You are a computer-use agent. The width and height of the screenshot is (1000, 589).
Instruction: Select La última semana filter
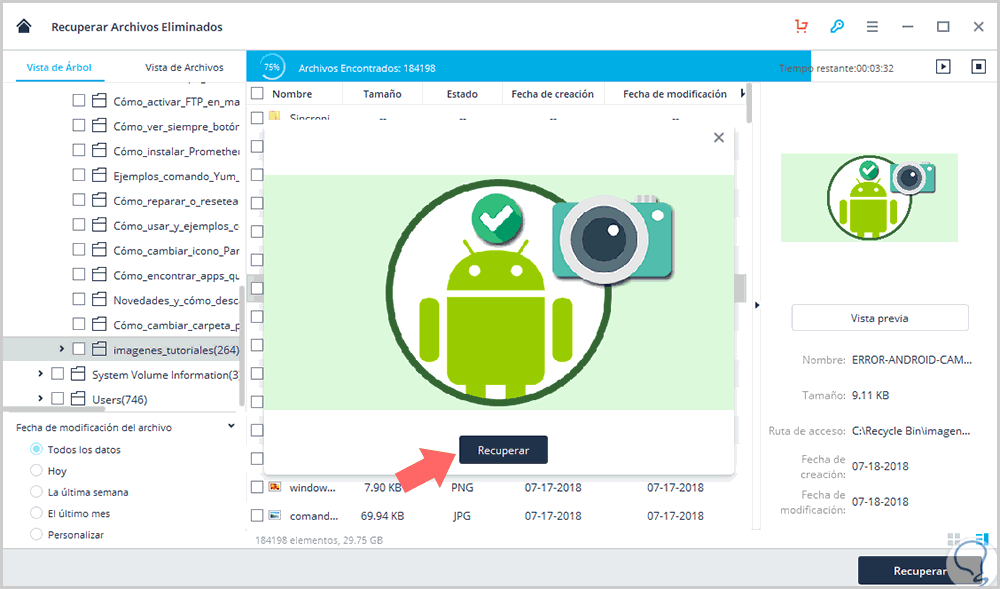point(36,492)
